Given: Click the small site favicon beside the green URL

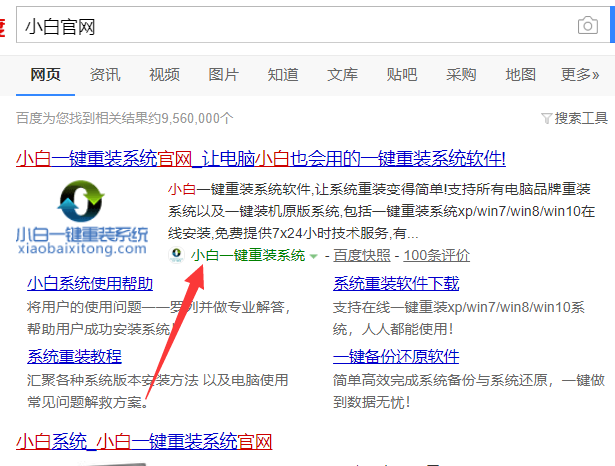Looking at the screenshot, I should 176,255.
